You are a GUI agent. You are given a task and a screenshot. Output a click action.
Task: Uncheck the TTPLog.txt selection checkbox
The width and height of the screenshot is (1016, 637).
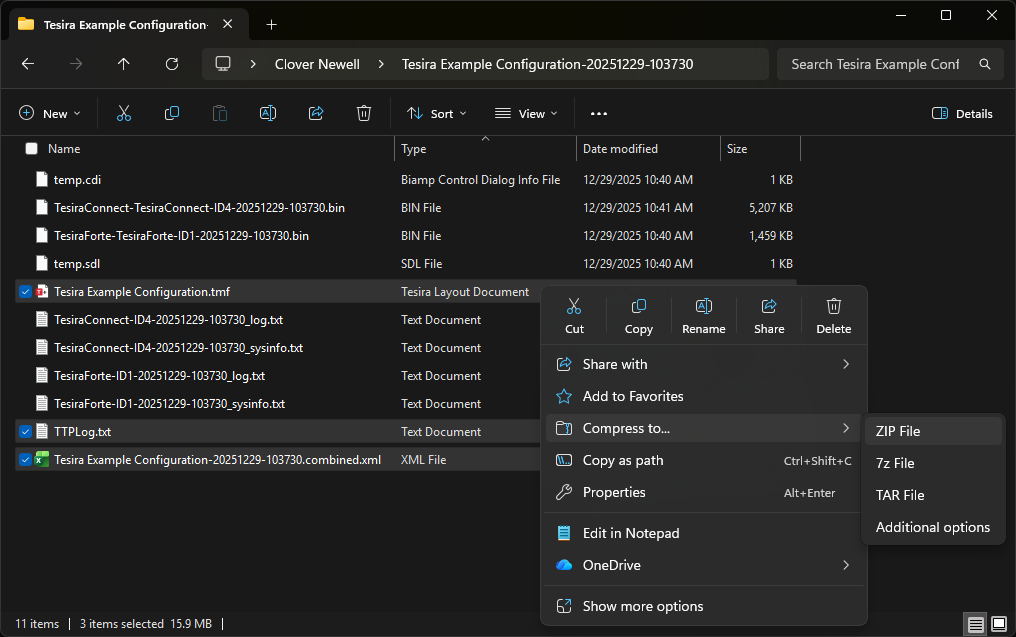tap(26, 431)
